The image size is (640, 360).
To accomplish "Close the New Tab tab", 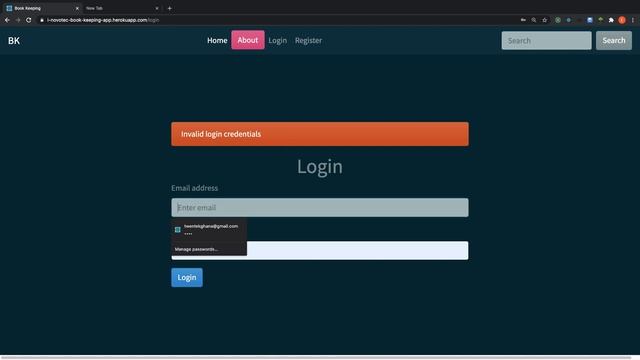I will click(x=157, y=8).
